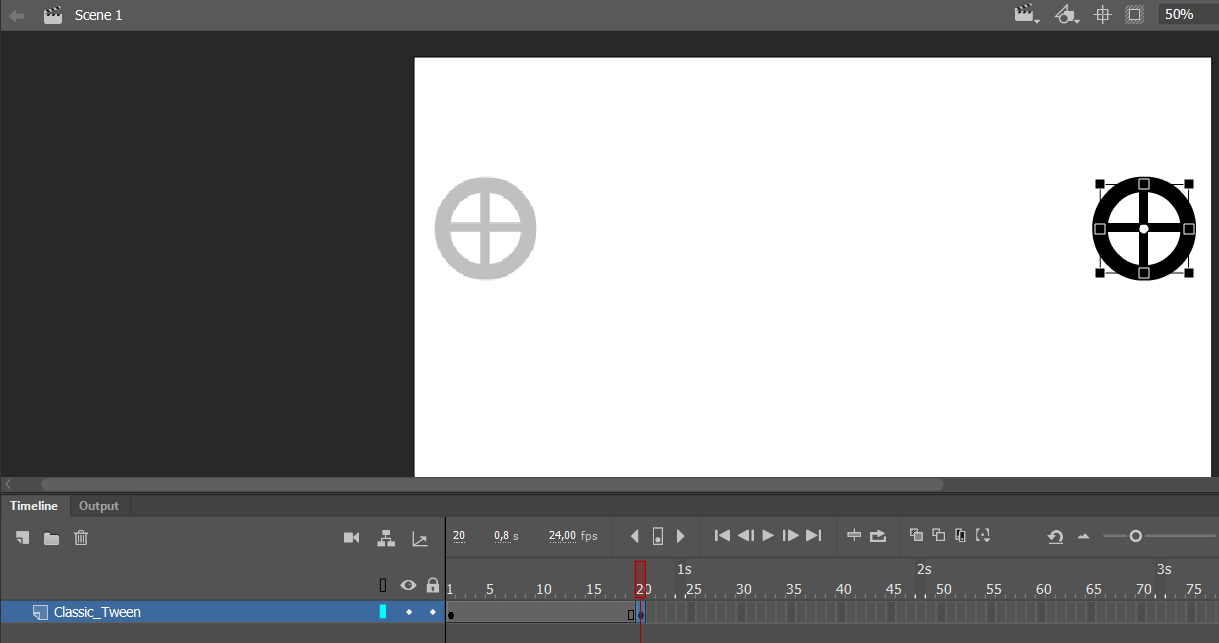Screen dimensions: 1219x643
Task: Click the elapsed time 0,8 s value
Action: [503, 536]
